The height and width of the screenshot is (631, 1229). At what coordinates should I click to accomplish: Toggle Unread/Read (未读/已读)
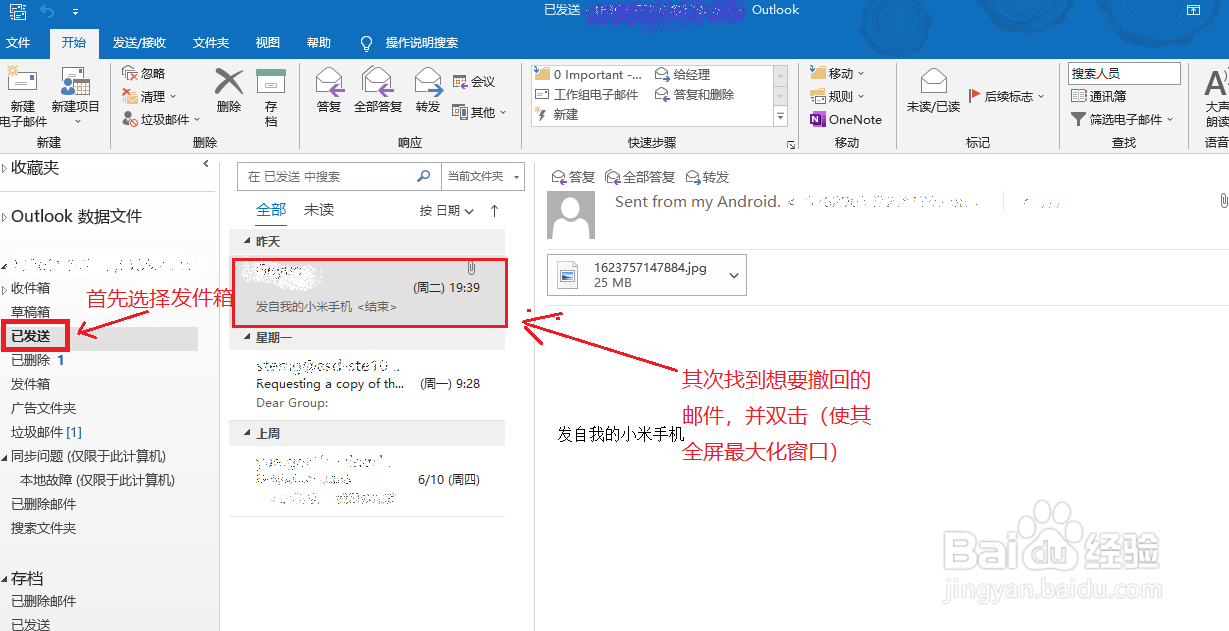click(x=933, y=91)
